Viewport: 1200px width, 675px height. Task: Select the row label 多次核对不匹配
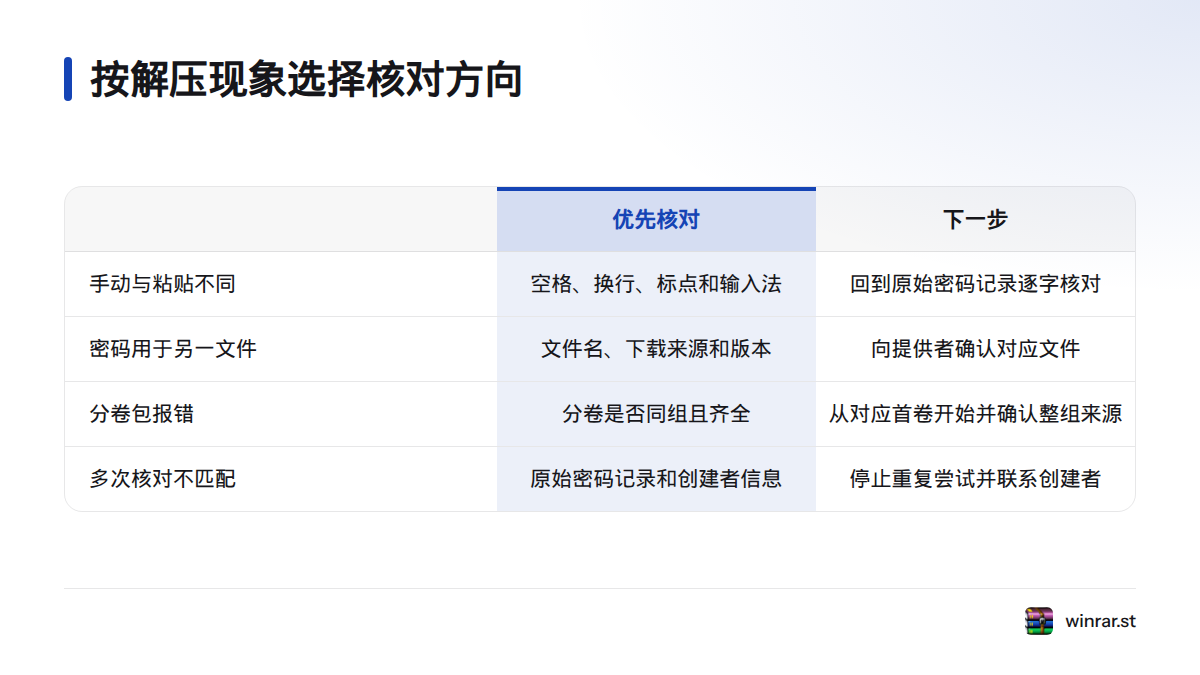point(163,479)
